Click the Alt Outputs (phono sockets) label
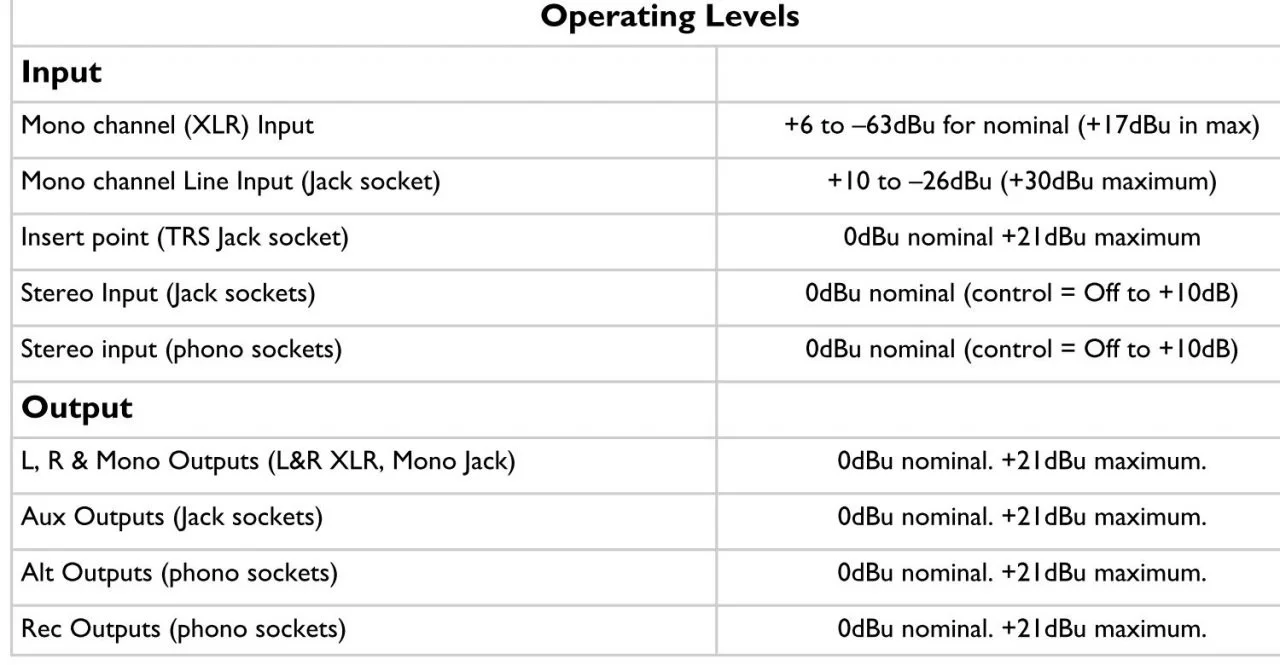Image resolution: width=1280 pixels, height=665 pixels. [179, 574]
